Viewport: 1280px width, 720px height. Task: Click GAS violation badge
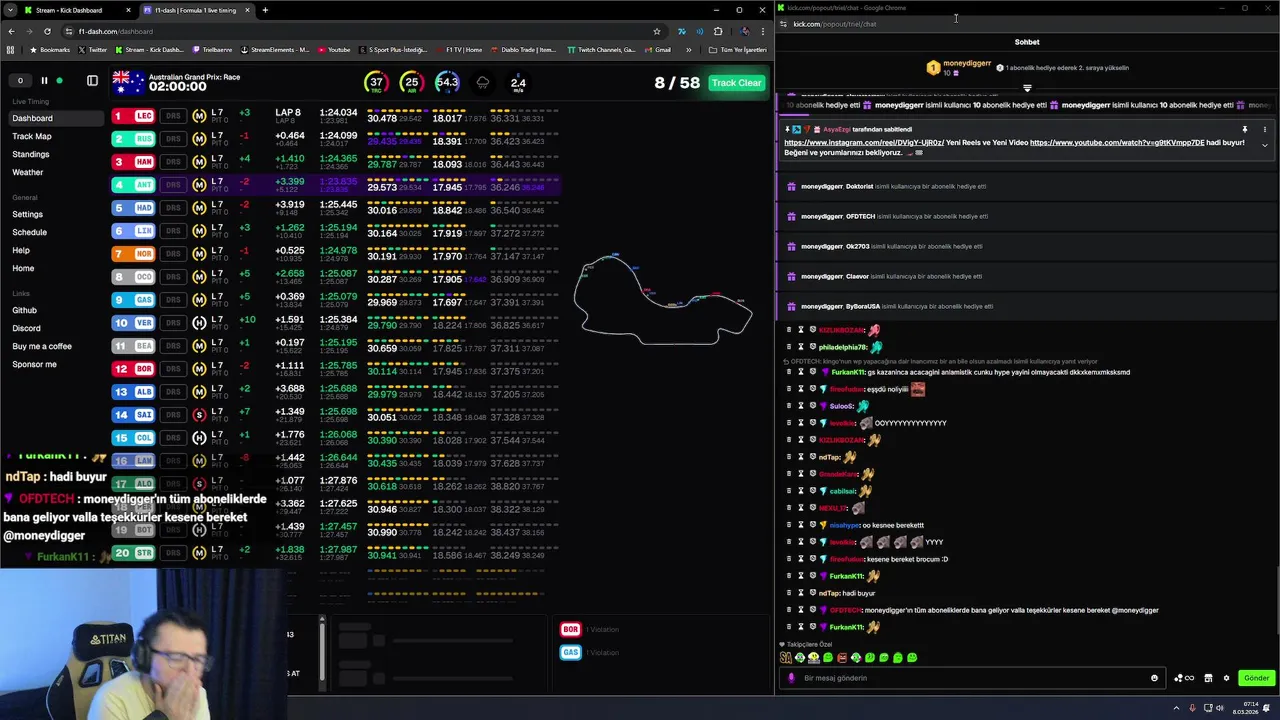(570, 652)
